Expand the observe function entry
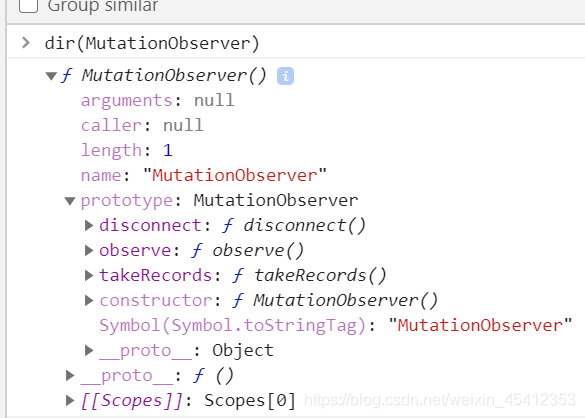 [x=89, y=250]
